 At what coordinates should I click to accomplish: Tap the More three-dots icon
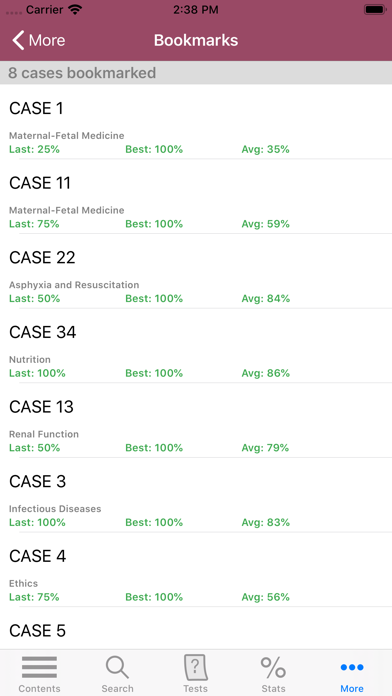tap(352, 667)
